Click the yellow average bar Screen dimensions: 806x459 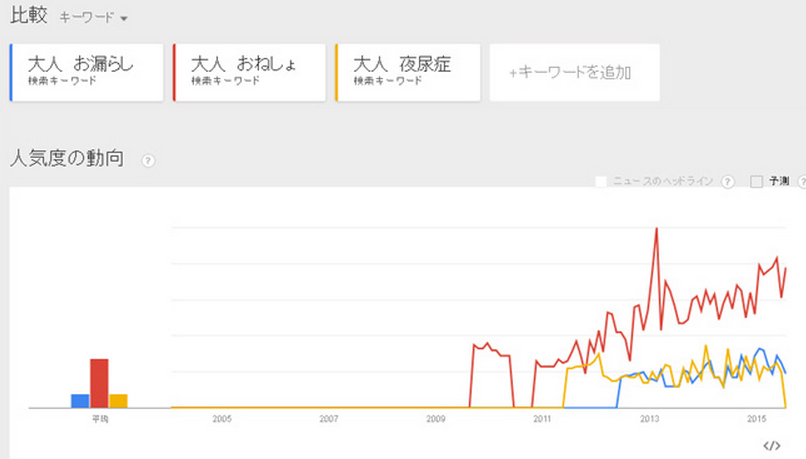(118, 401)
